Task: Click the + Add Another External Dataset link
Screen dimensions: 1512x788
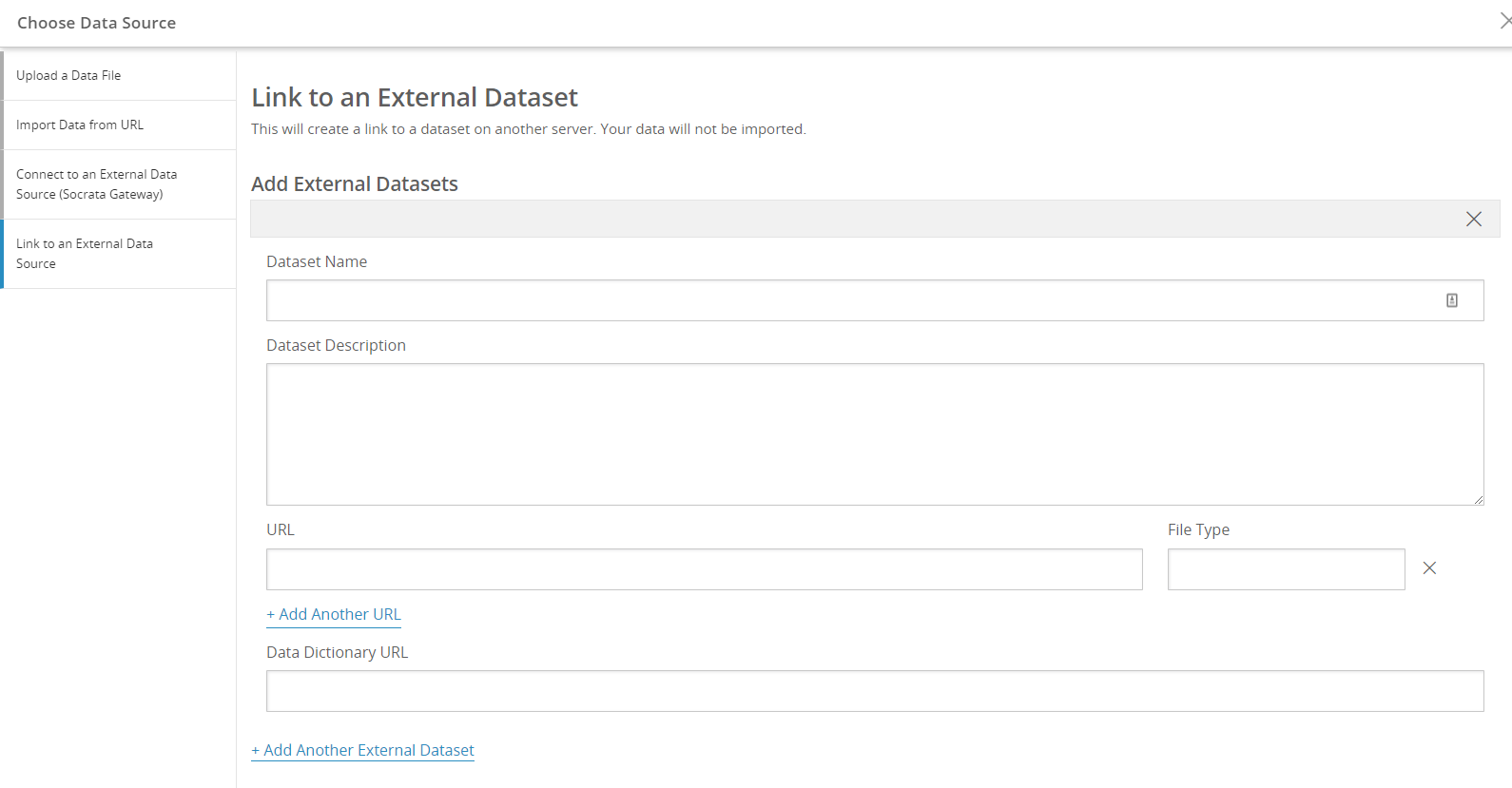Action: tap(362, 750)
